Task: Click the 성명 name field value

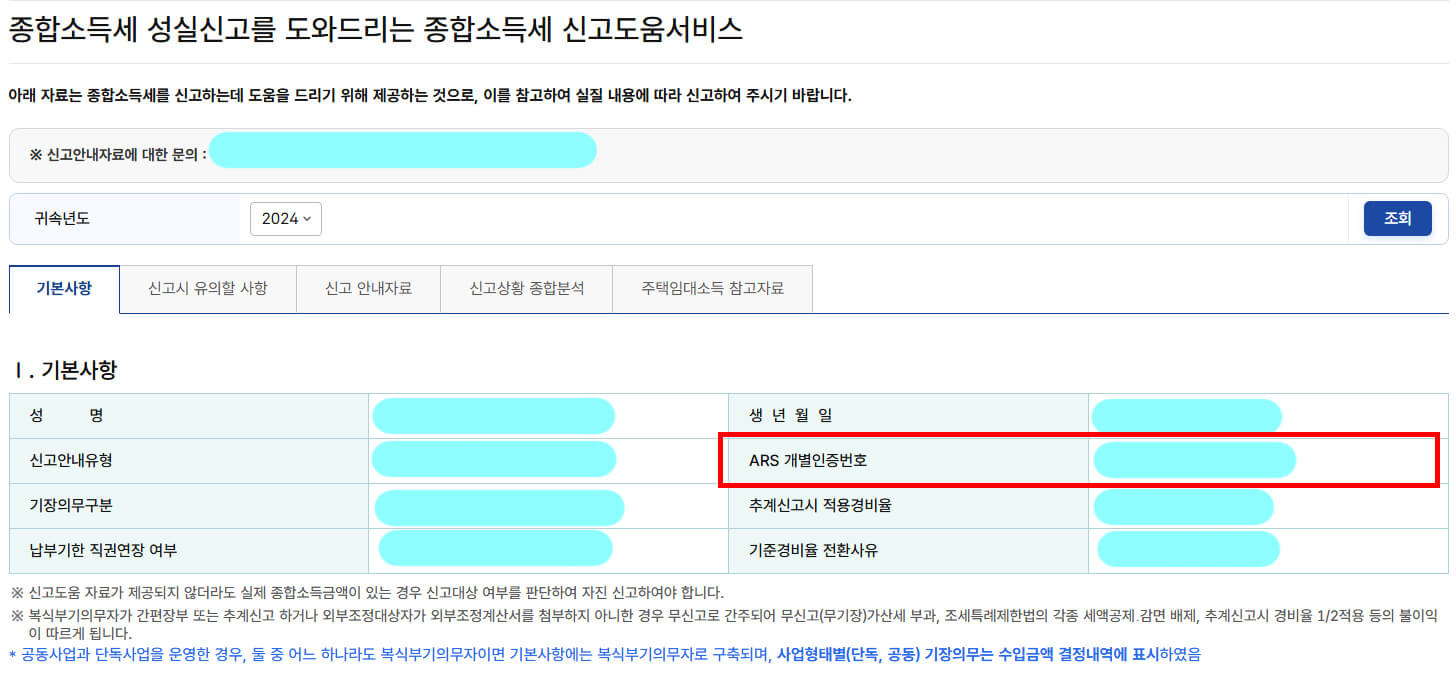Action: click(x=494, y=415)
